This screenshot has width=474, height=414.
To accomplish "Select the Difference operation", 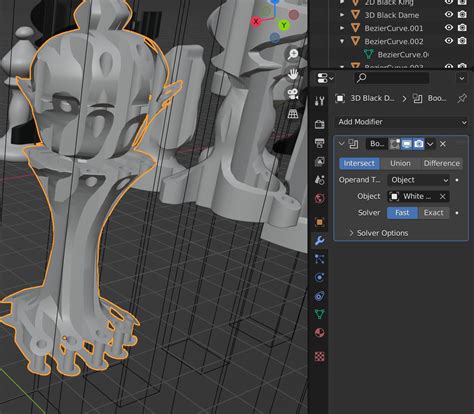I will (442, 163).
